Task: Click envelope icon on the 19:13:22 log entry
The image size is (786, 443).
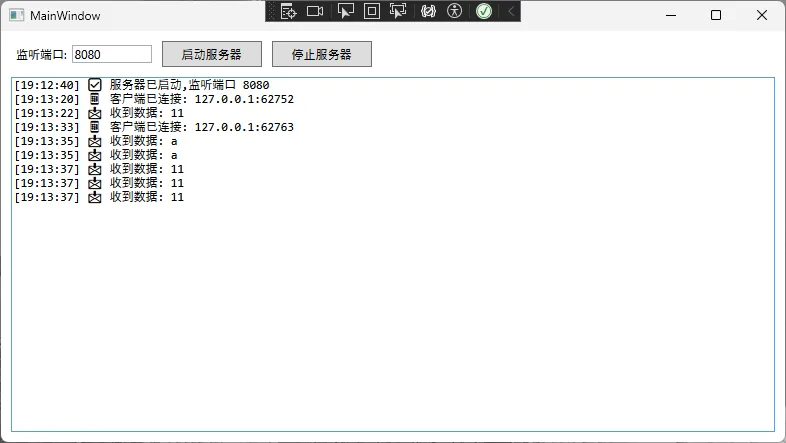Action: click(95, 113)
